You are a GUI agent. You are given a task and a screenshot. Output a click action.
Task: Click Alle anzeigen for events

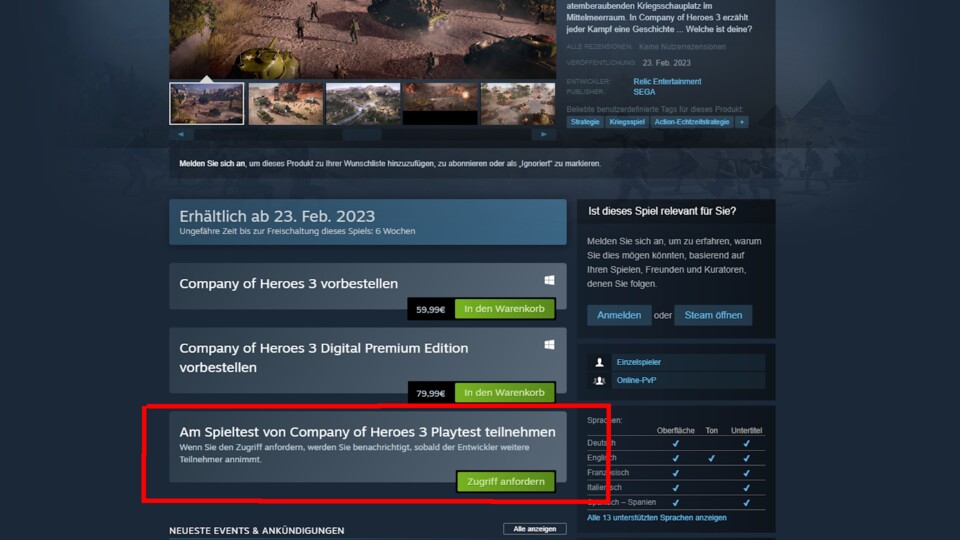[534, 529]
